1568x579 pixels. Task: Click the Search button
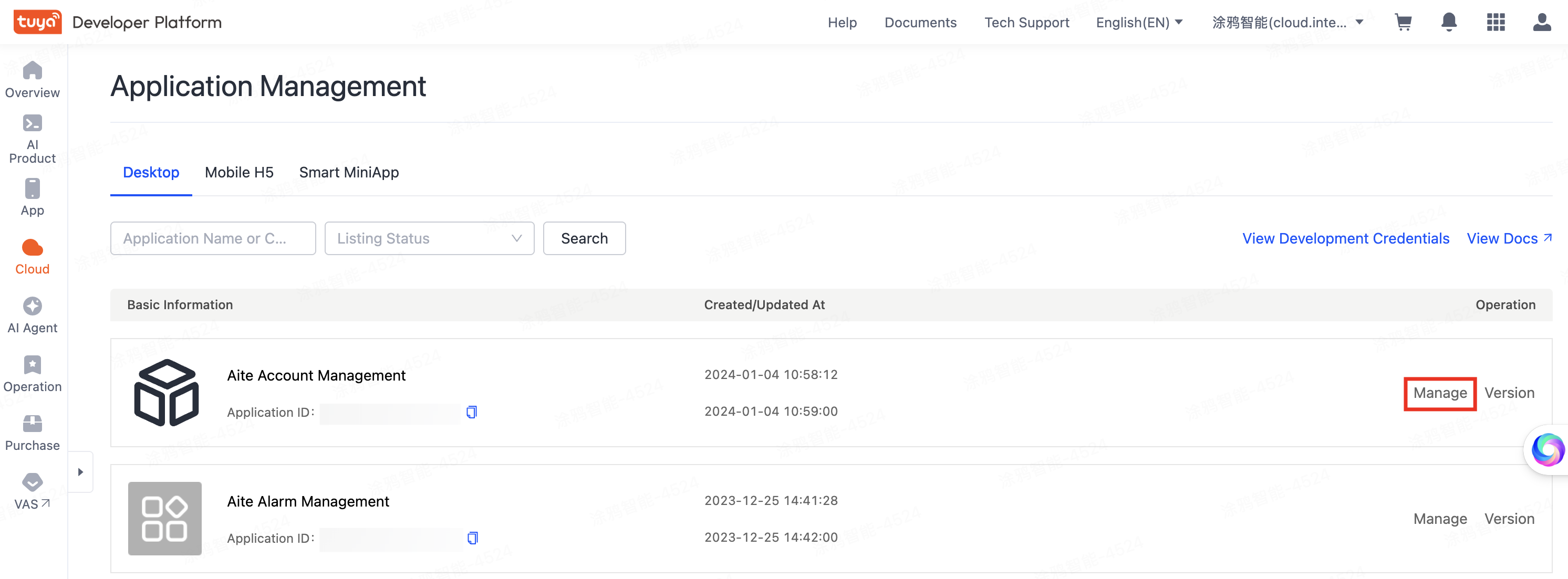[584, 238]
